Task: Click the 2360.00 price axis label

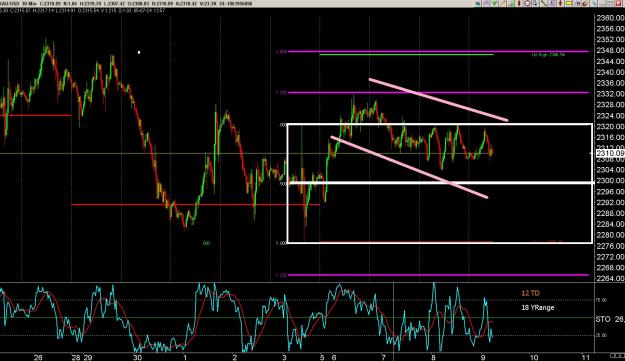Action: [610, 18]
